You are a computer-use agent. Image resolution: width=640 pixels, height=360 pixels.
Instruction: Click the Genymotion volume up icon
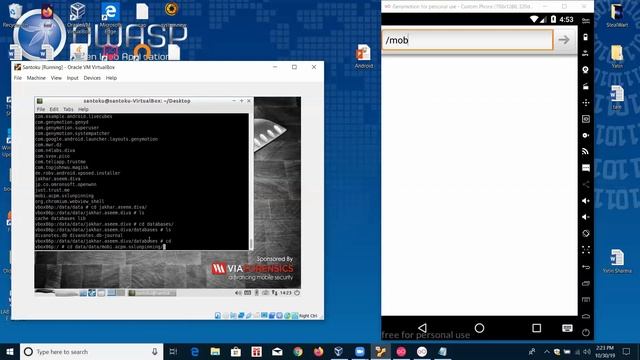click(586, 201)
